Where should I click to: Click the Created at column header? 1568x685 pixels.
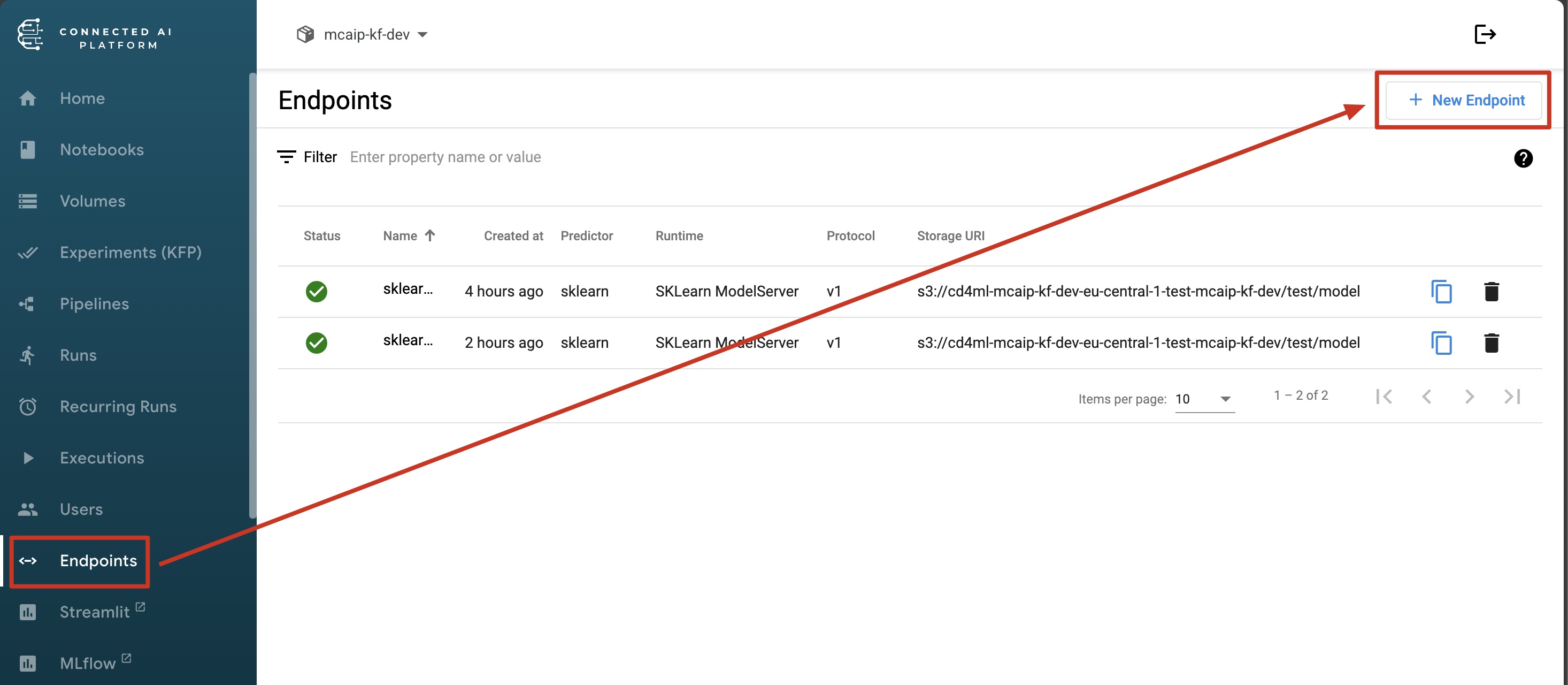[513, 235]
